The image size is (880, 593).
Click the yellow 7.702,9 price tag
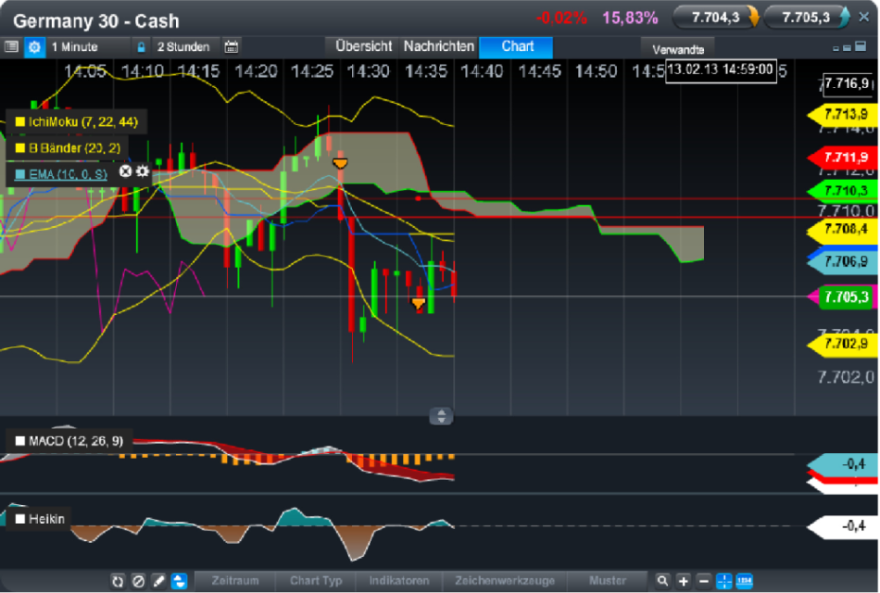pyautogui.click(x=842, y=344)
